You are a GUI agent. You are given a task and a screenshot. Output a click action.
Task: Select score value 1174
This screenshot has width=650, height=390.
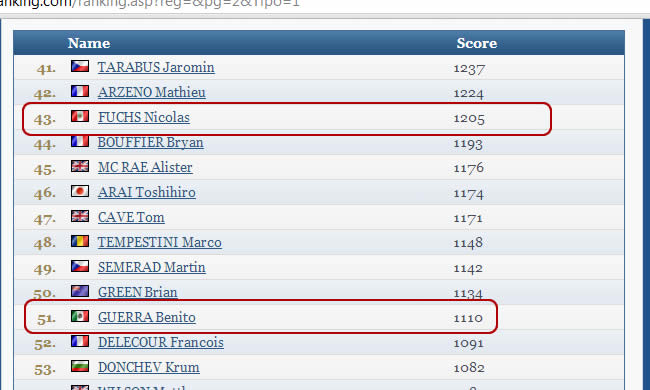click(468, 194)
